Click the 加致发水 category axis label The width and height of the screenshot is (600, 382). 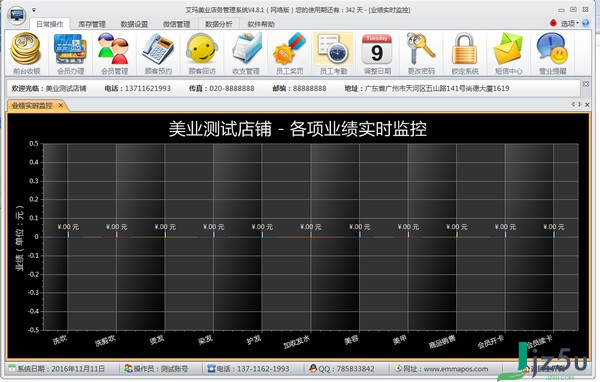point(297,341)
